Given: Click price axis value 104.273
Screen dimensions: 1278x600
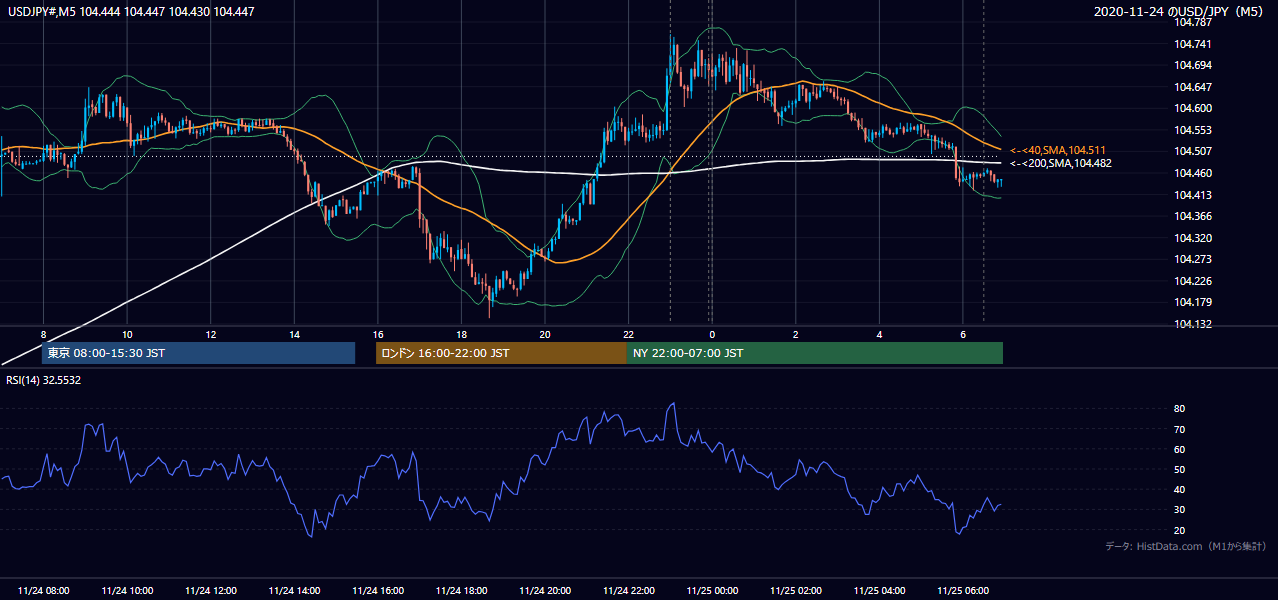Looking at the screenshot, I should [1193, 259].
